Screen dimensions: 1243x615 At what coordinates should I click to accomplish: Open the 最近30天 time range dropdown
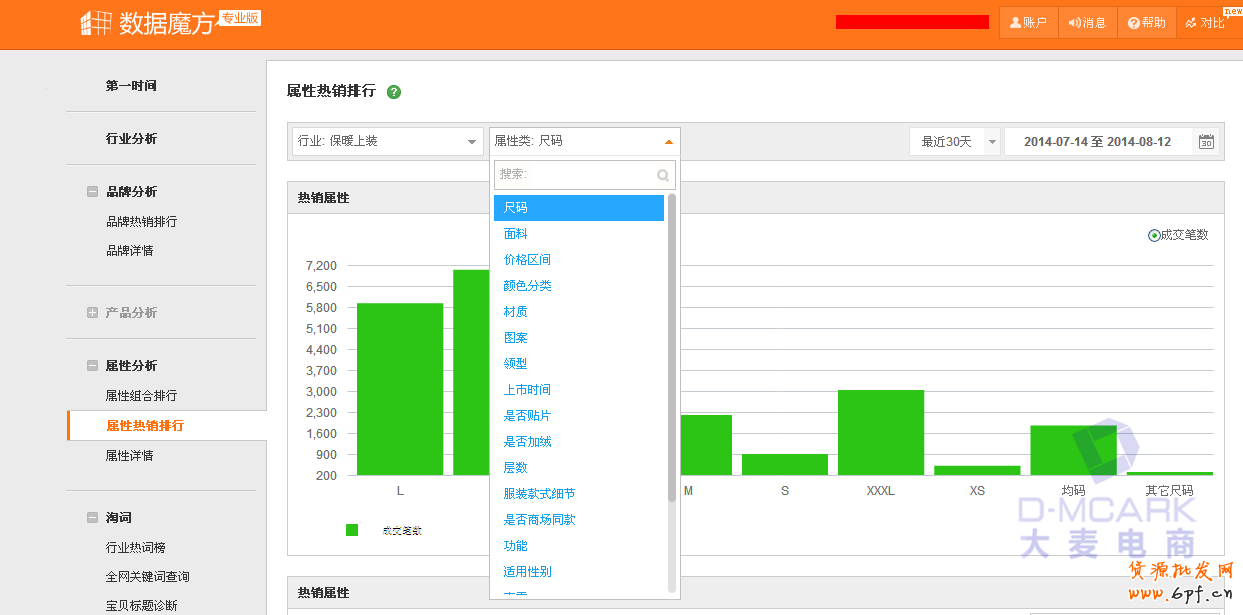tap(954, 142)
